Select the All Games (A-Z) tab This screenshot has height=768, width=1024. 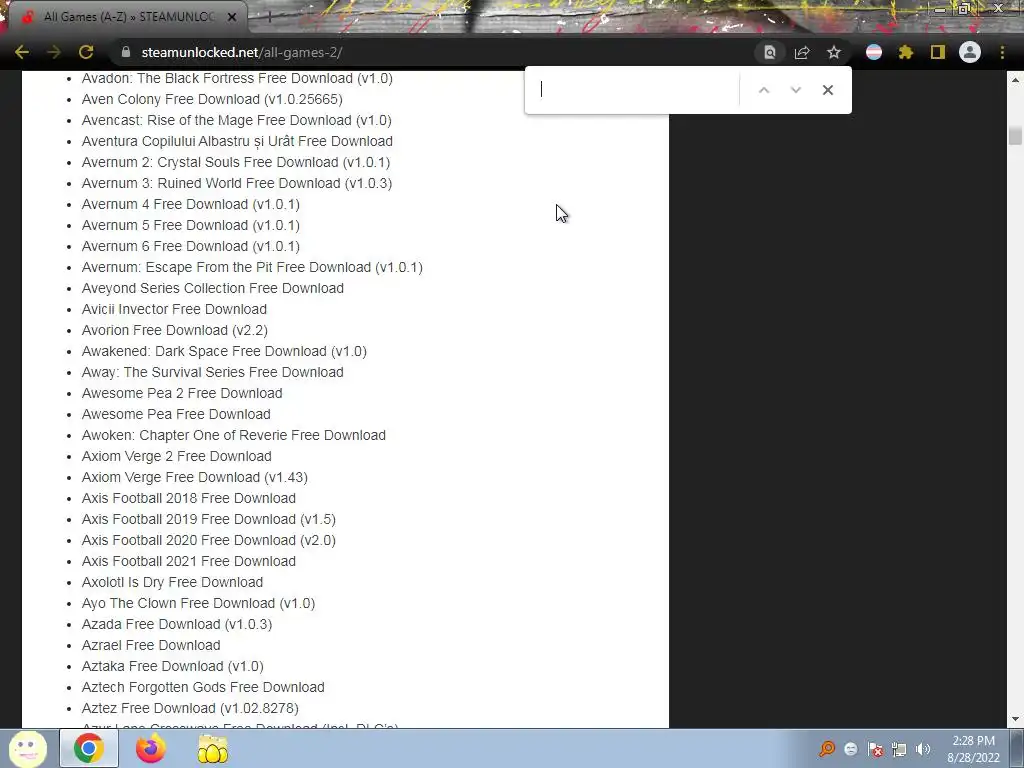[x=128, y=17]
